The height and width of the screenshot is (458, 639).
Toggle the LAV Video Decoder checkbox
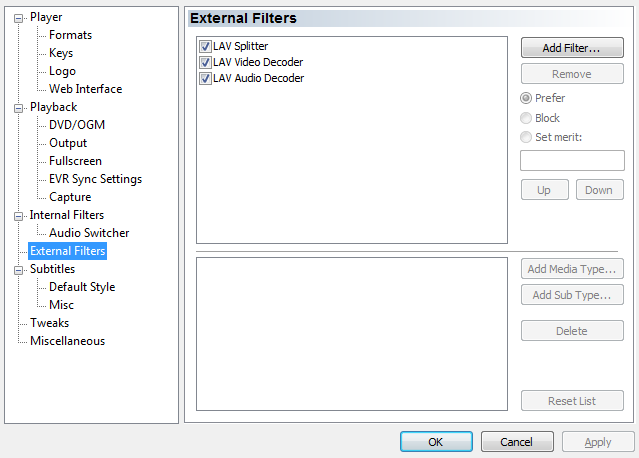coord(205,62)
